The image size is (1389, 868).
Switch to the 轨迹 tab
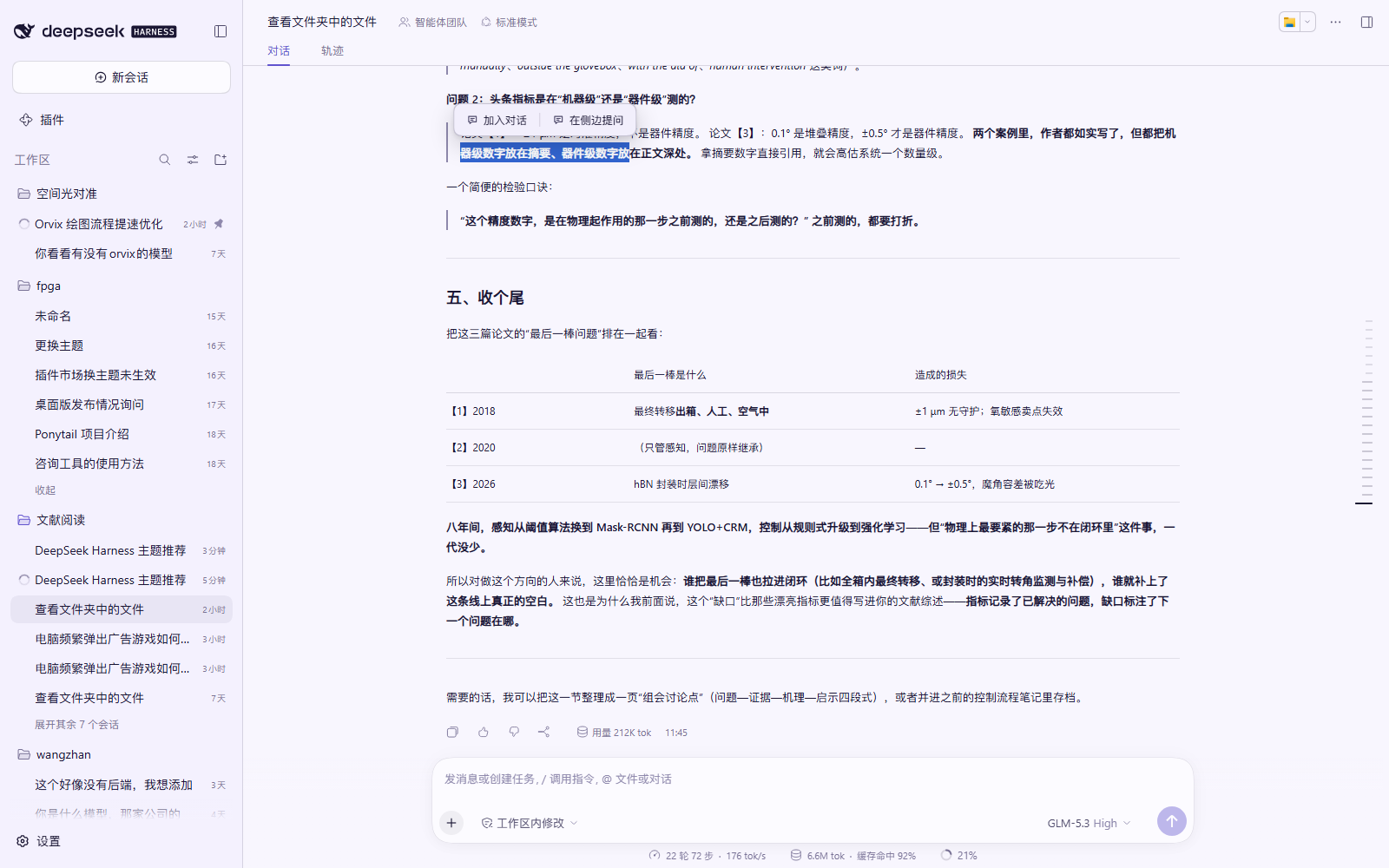[x=332, y=51]
